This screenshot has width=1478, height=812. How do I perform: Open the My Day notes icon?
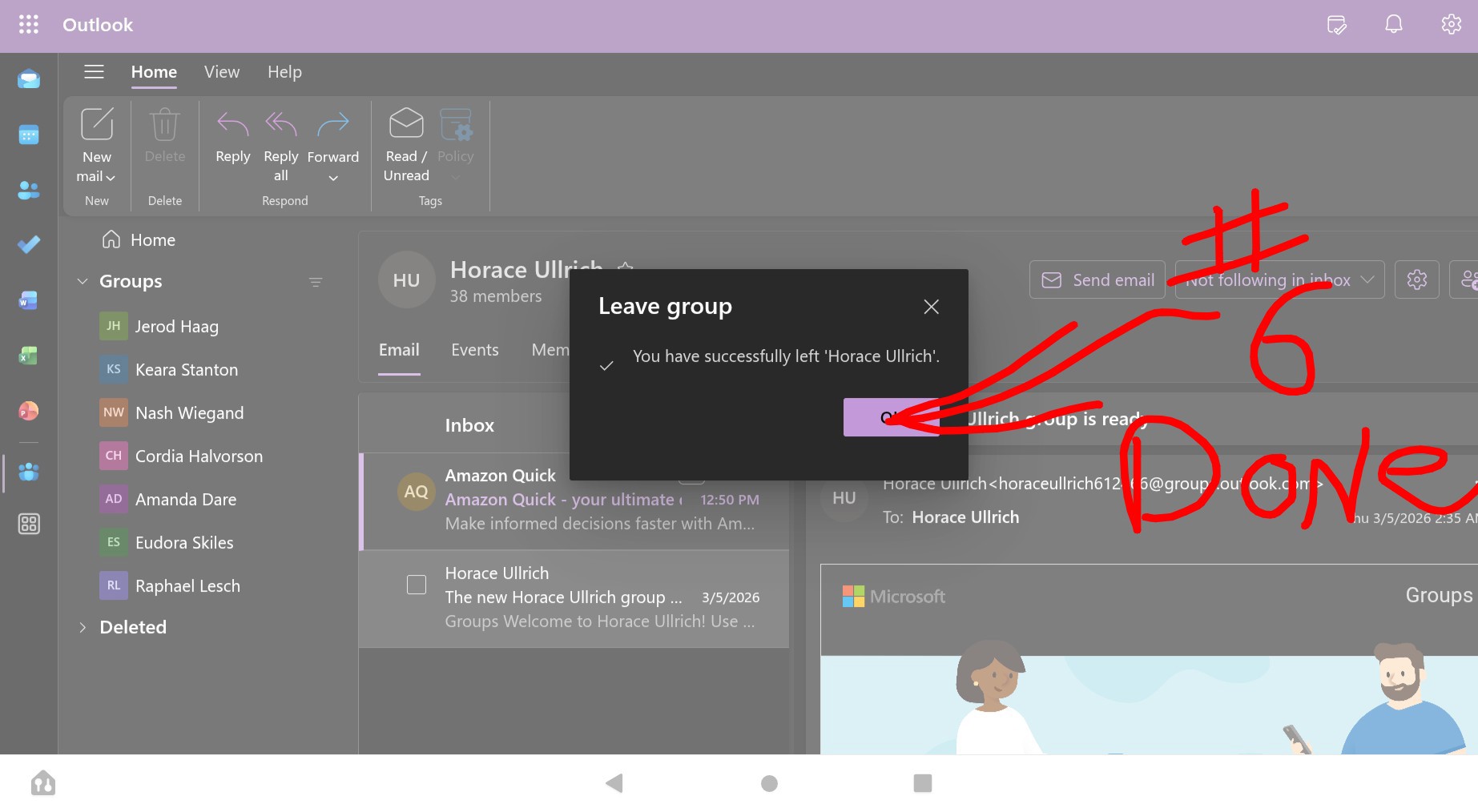coord(1336,25)
